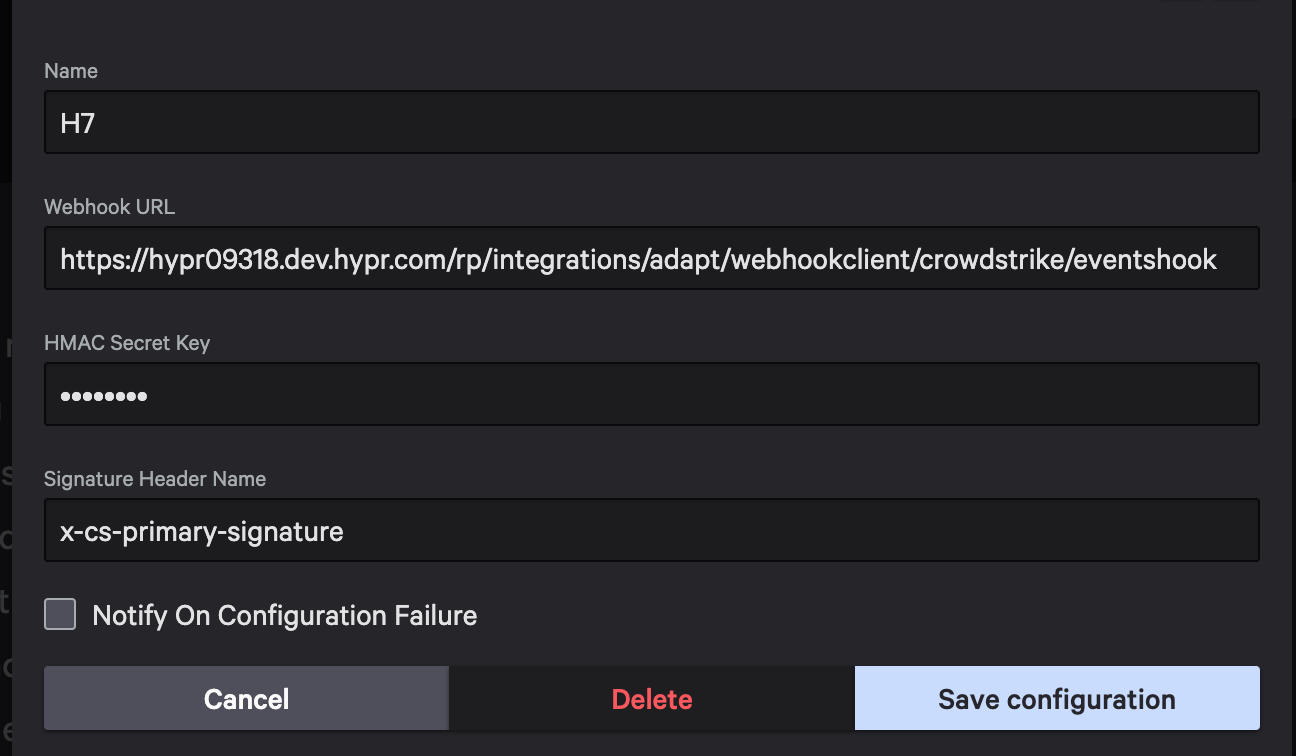The width and height of the screenshot is (1296, 756).
Task: Click the Cancel button
Action: 245,698
